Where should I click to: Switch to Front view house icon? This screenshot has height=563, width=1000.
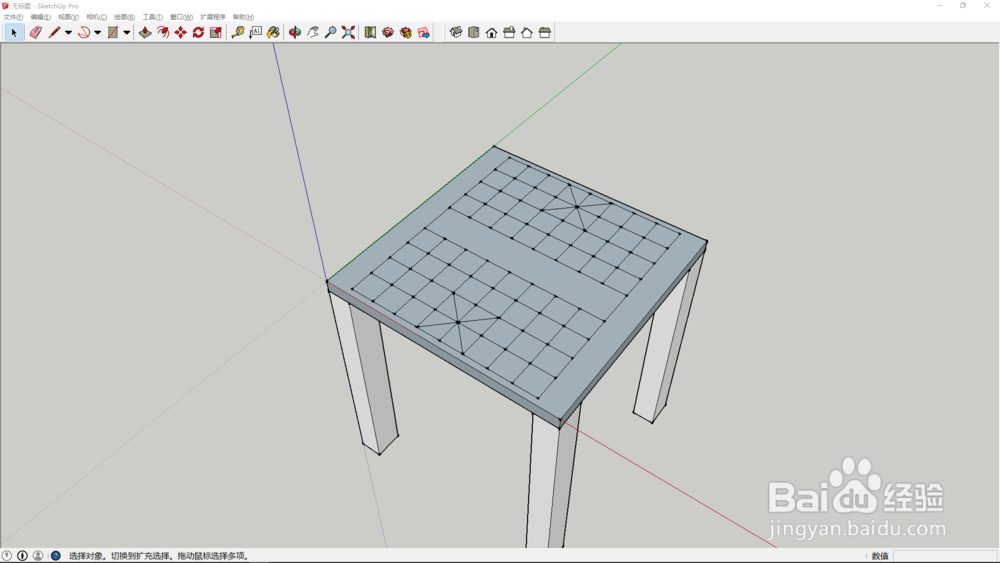pos(491,33)
